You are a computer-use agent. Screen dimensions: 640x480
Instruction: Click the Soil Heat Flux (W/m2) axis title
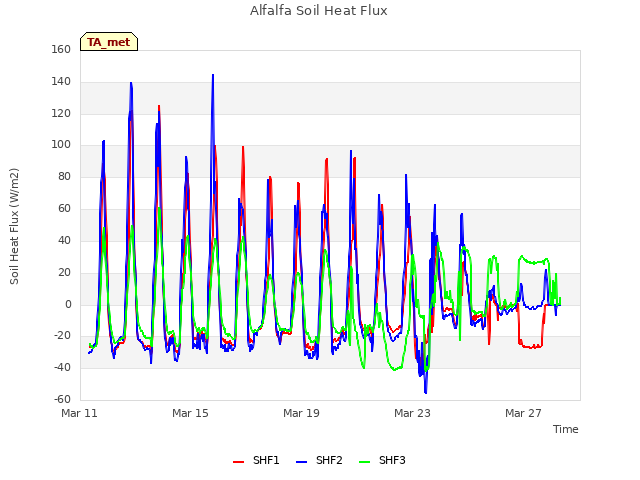tap(14, 226)
